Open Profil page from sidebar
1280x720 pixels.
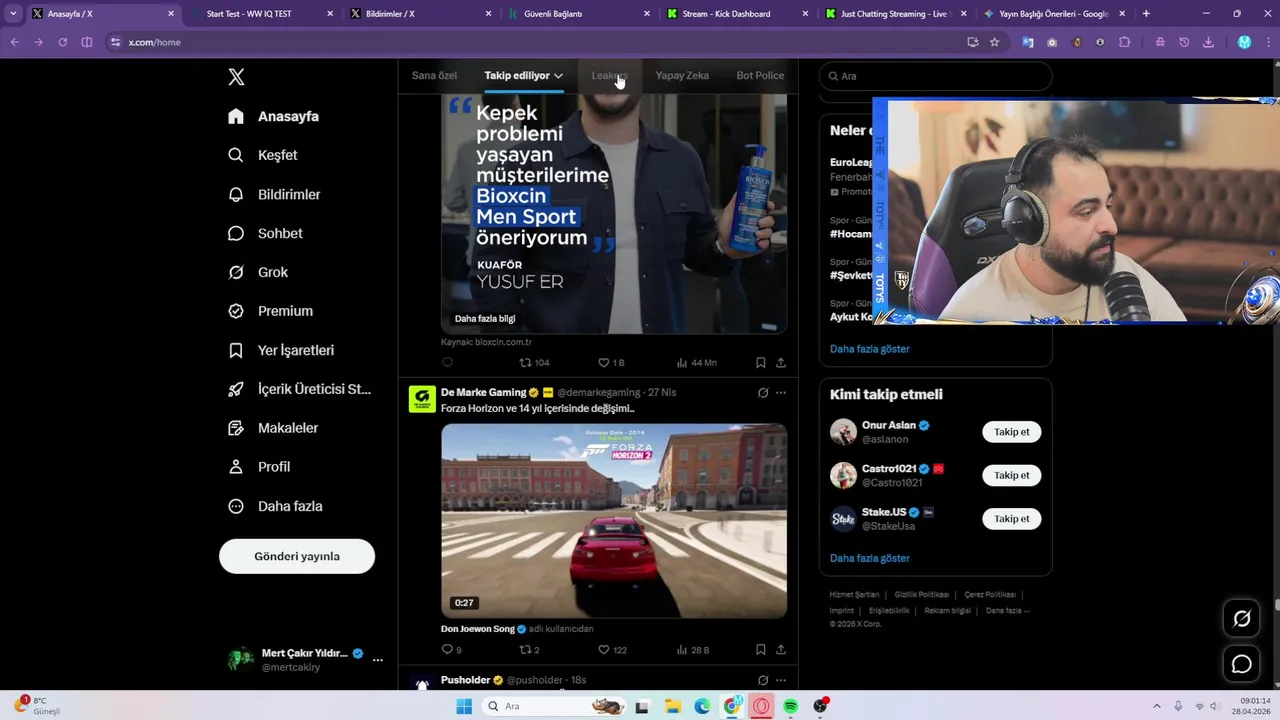[x=259, y=467]
